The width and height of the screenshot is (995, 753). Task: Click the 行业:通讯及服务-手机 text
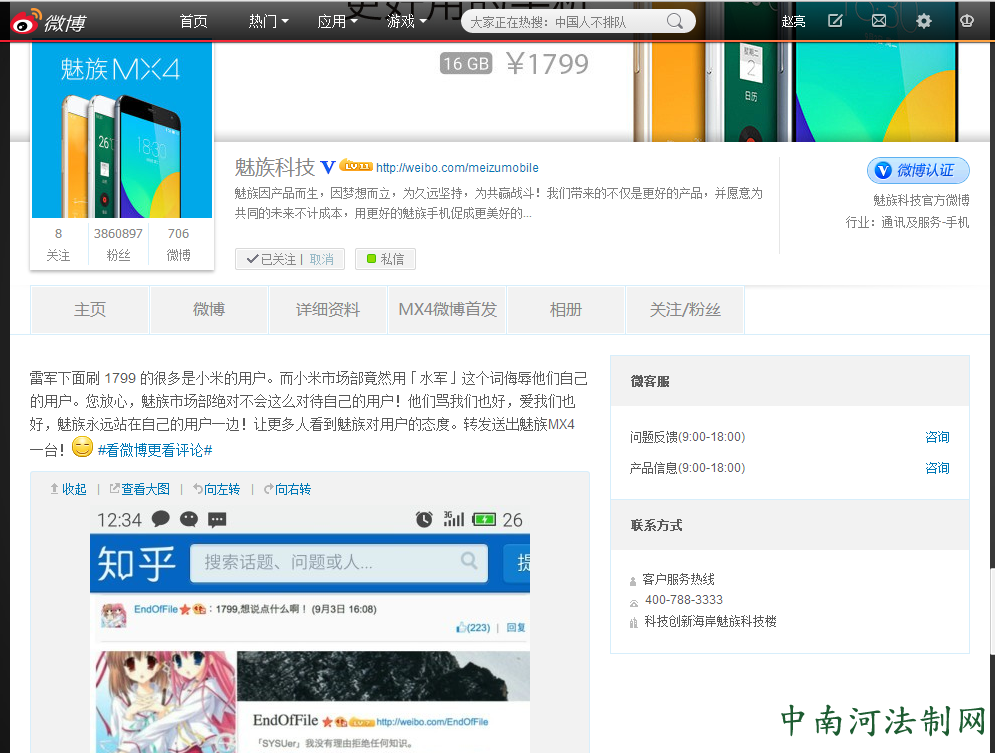(x=907, y=222)
